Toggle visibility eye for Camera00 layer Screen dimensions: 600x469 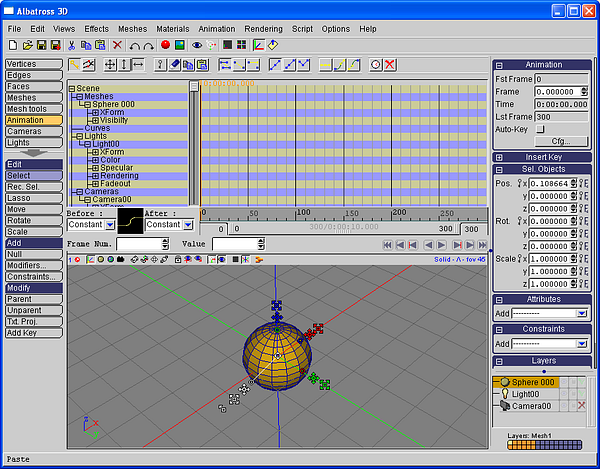point(563,405)
